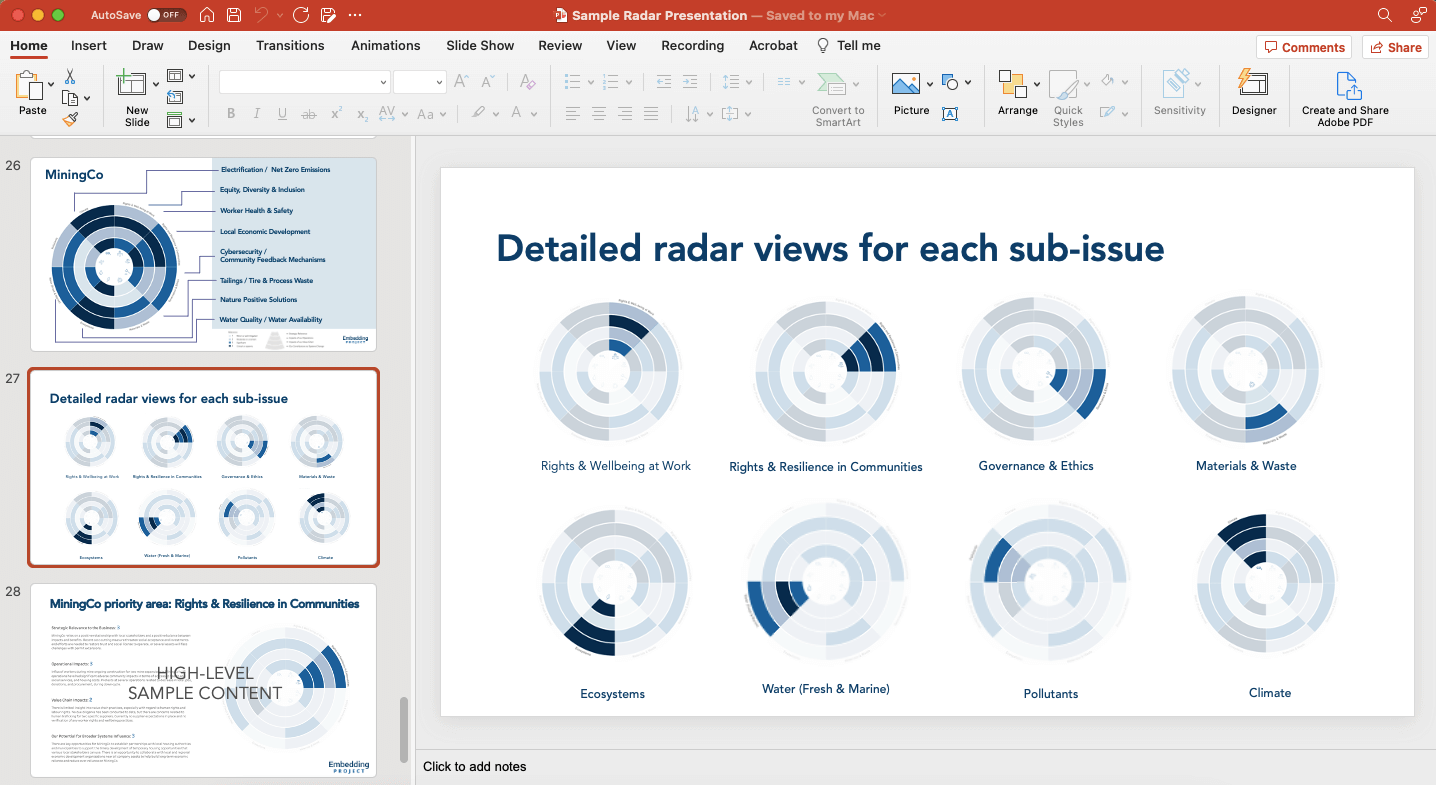Screen dimensions: 1436x785
Task: Apply Sensitivity label to the presentation
Action: pyautogui.click(x=1179, y=95)
